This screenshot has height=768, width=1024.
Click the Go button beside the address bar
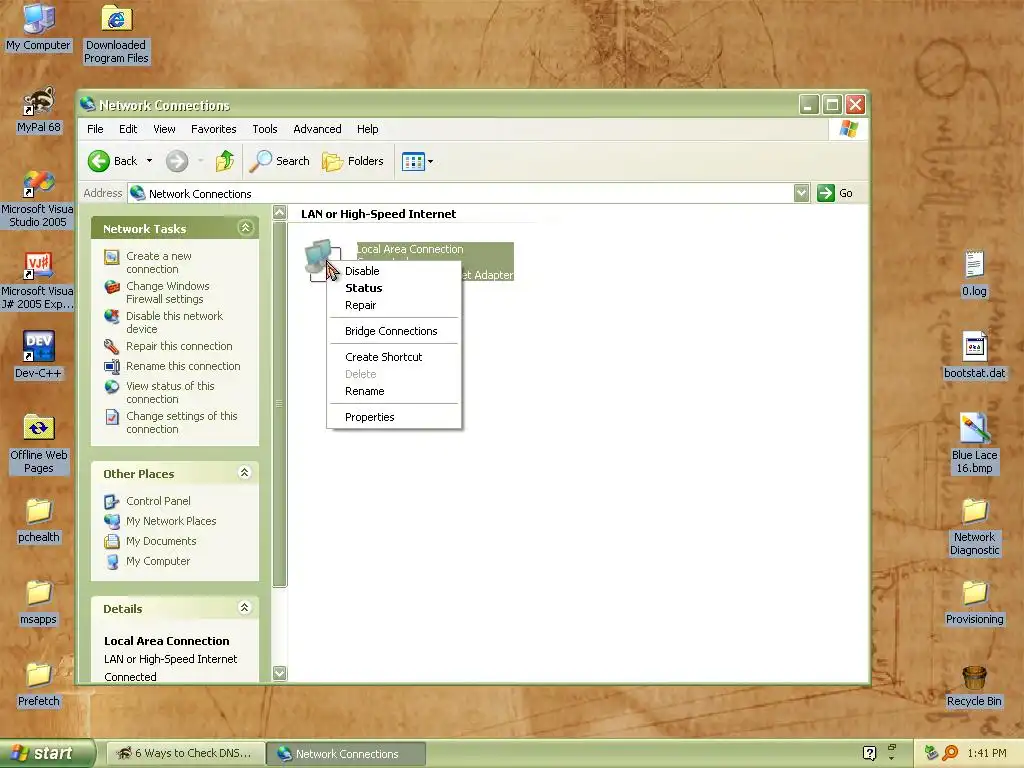click(835, 193)
